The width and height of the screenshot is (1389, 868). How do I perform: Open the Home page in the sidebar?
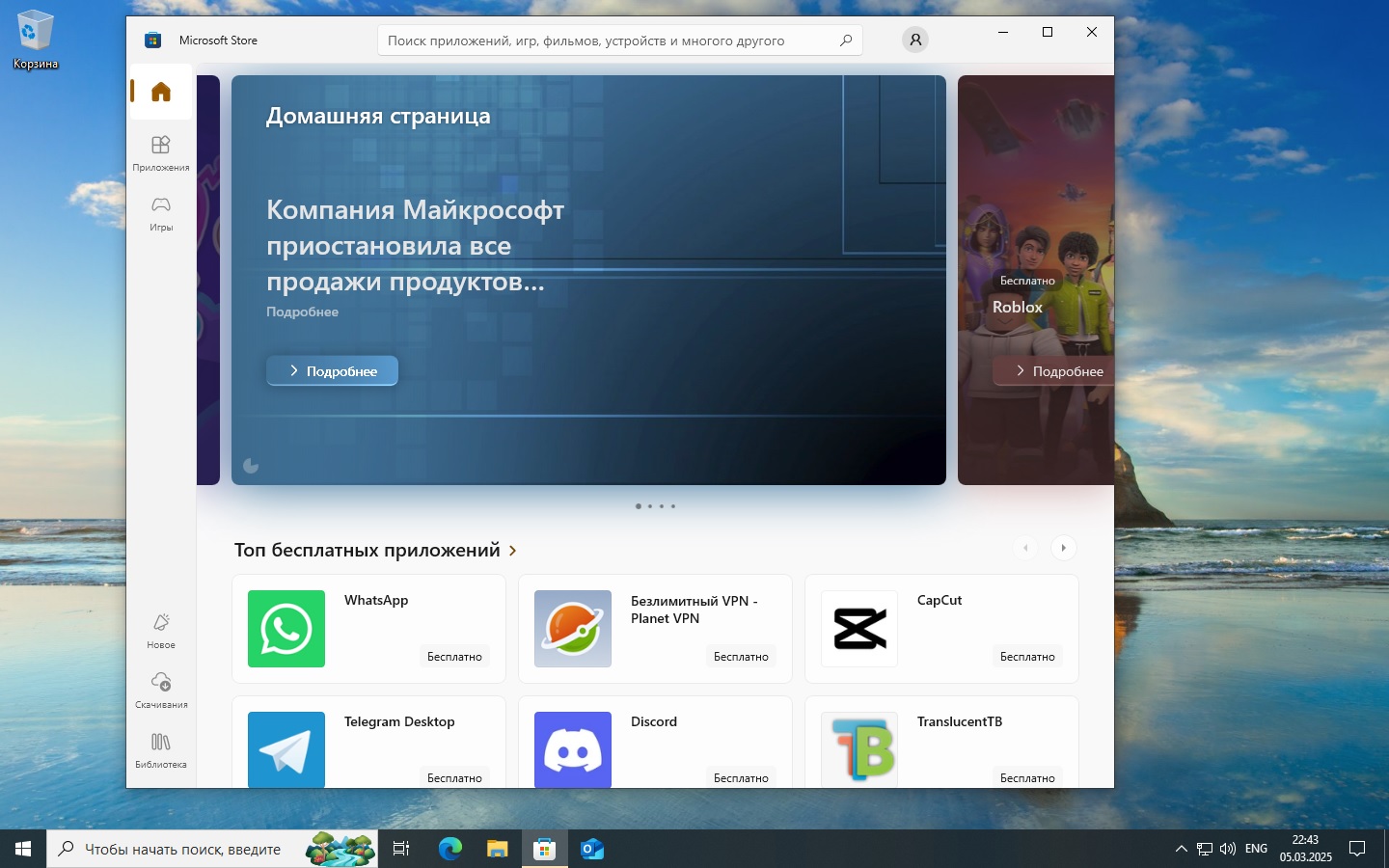(x=161, y=92)
